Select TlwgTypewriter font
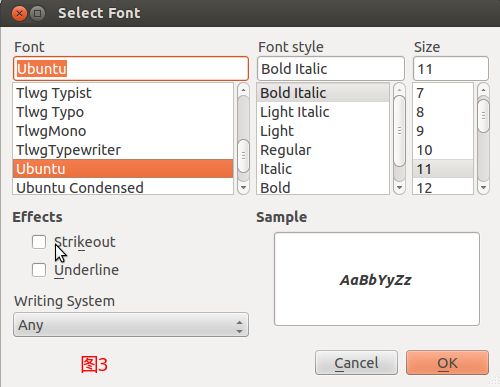Viewport: 500px width, 387px height. click(123, 150)
